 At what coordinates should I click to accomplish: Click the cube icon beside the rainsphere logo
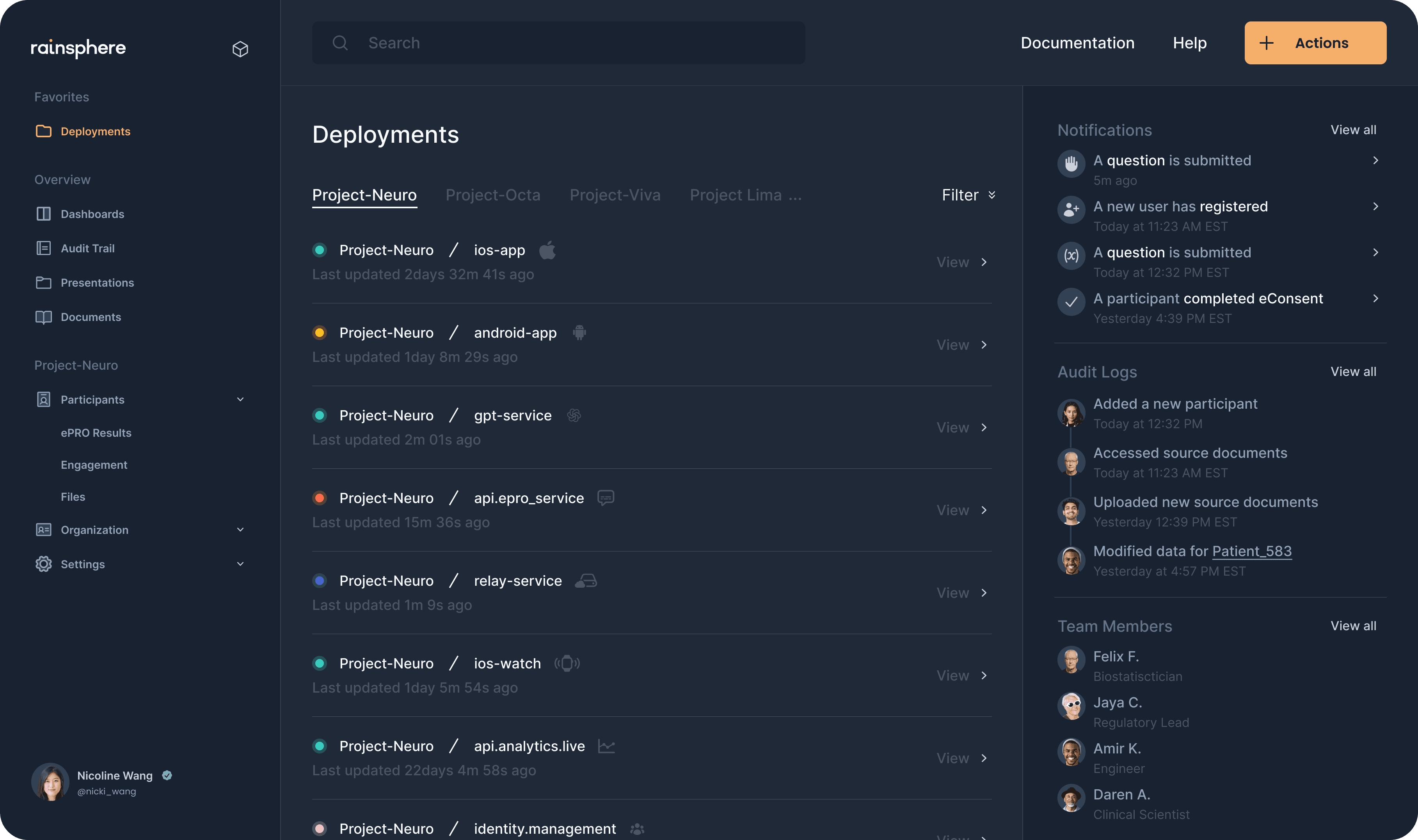point(240,49)
